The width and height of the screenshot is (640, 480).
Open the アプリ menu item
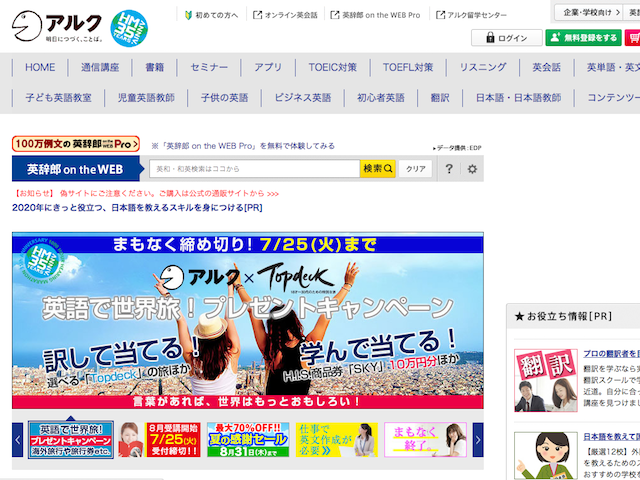point(268,67)
